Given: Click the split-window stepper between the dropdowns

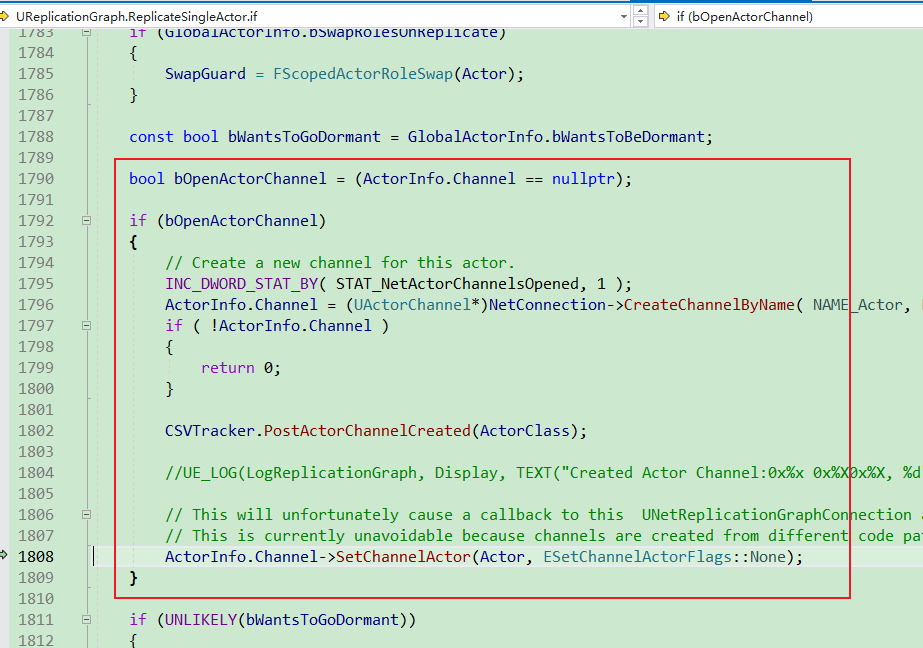Looking at the screenshot, I should pos(640,16).
